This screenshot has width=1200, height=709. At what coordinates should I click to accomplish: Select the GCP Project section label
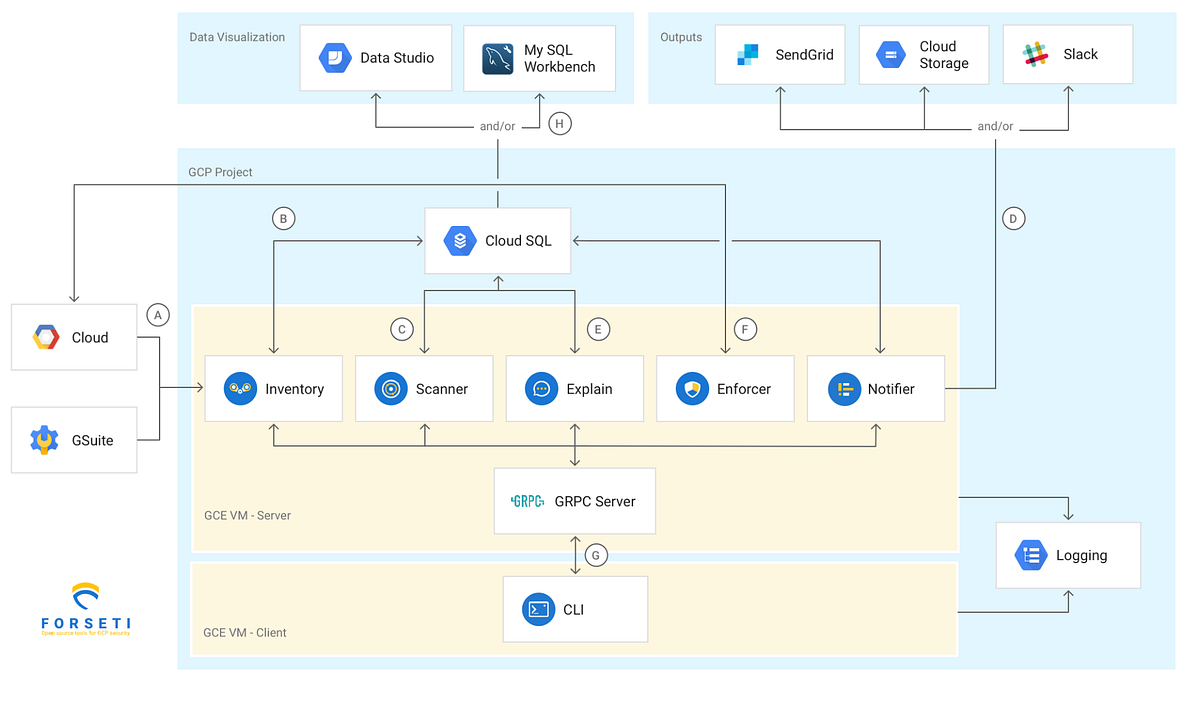pos(220,172)
